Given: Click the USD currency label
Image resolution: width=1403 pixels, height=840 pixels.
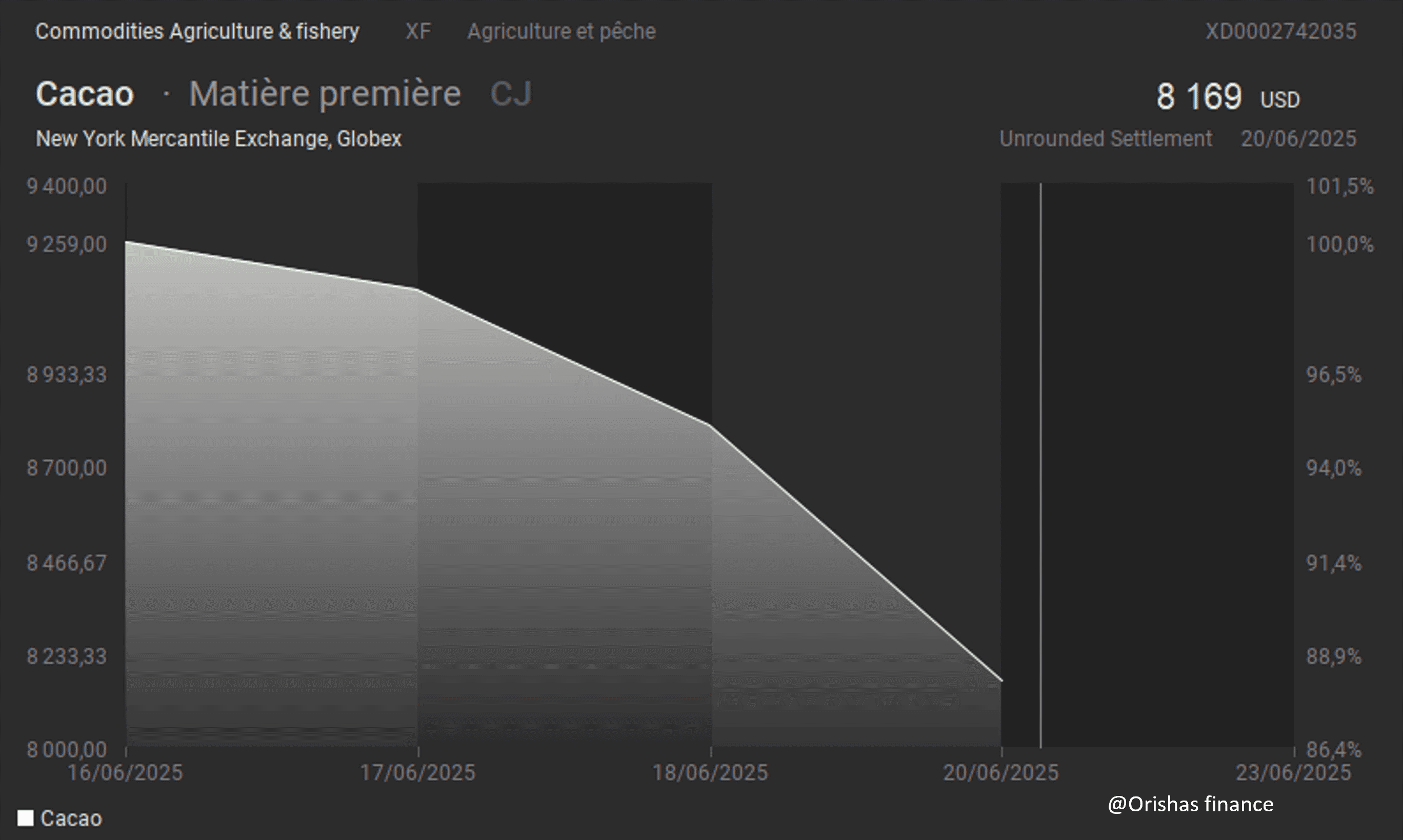Looking at the screenshot, I should click(x=1279, y=100).
